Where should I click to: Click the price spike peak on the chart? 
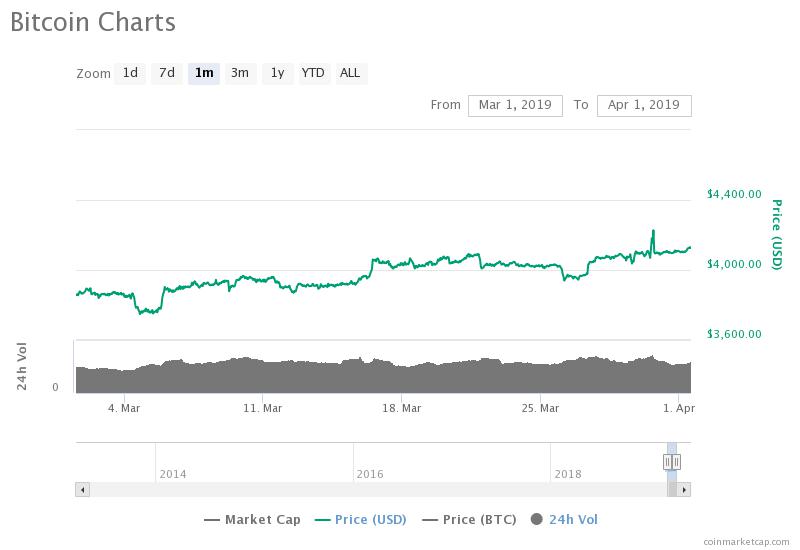(x=653, y=231)
